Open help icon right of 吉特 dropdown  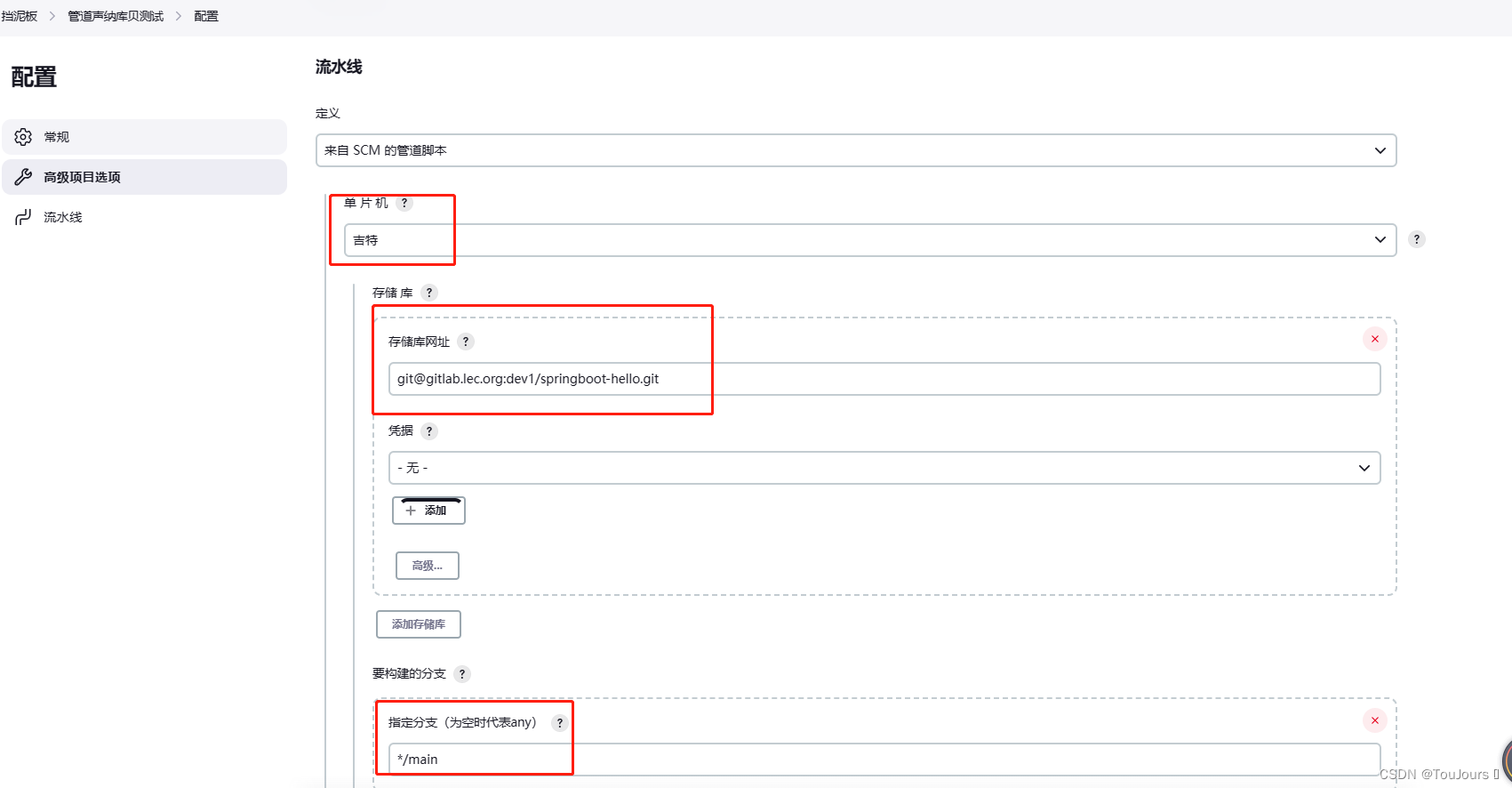1417,239
